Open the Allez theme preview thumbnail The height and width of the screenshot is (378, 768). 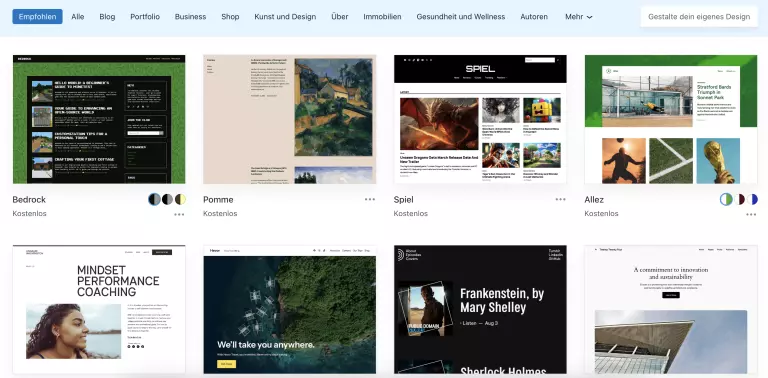[x=671, y=119]
